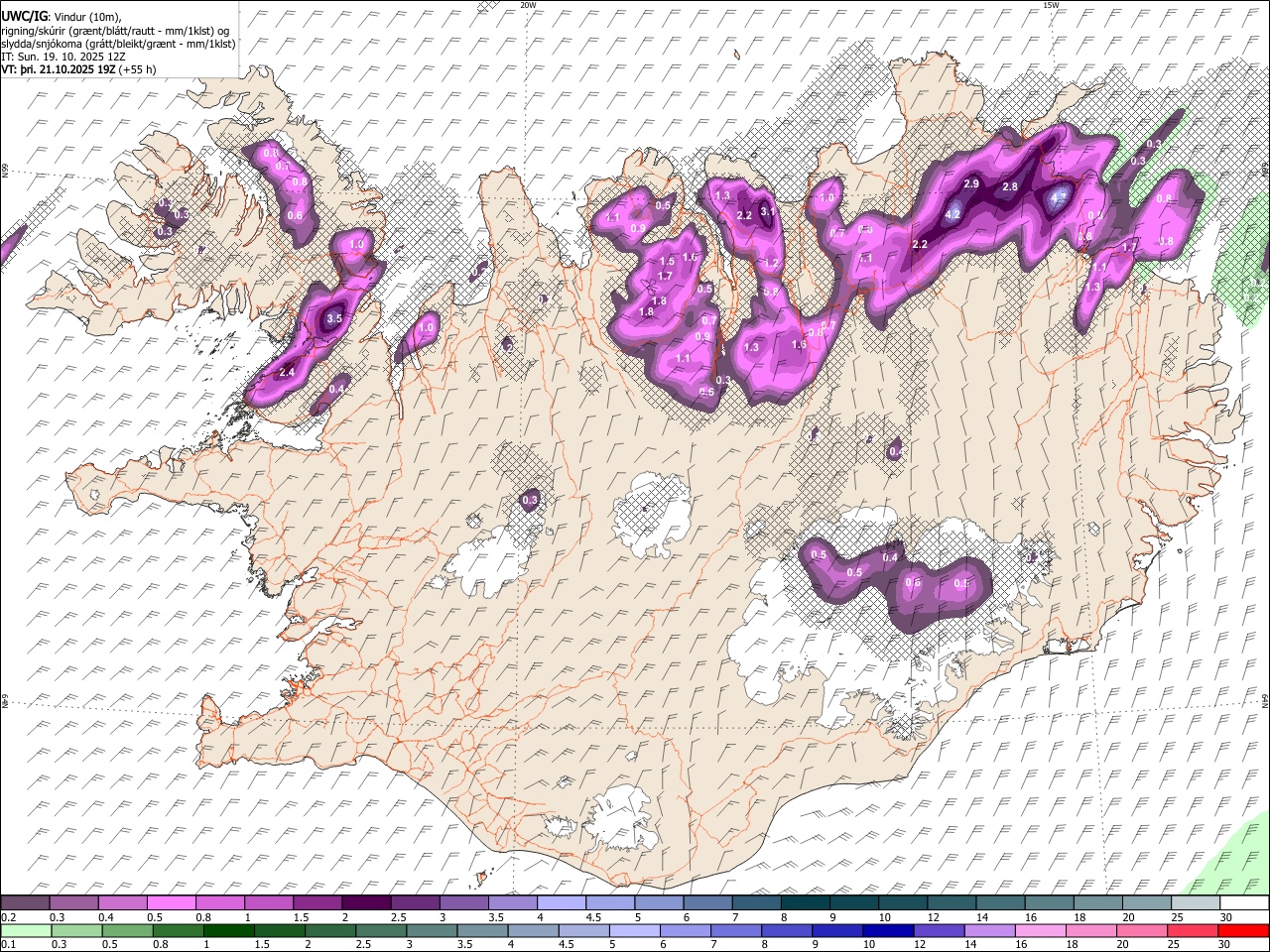Pick darkest green lower swatch between 1 and 1.5
The width and height of the screenshot is (1270, 952).
click(230, 930)
